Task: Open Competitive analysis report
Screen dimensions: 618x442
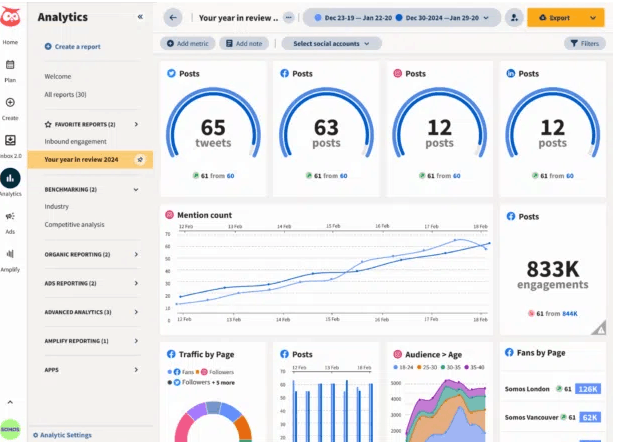Action: pyautogui.click(x=74, y=225)
